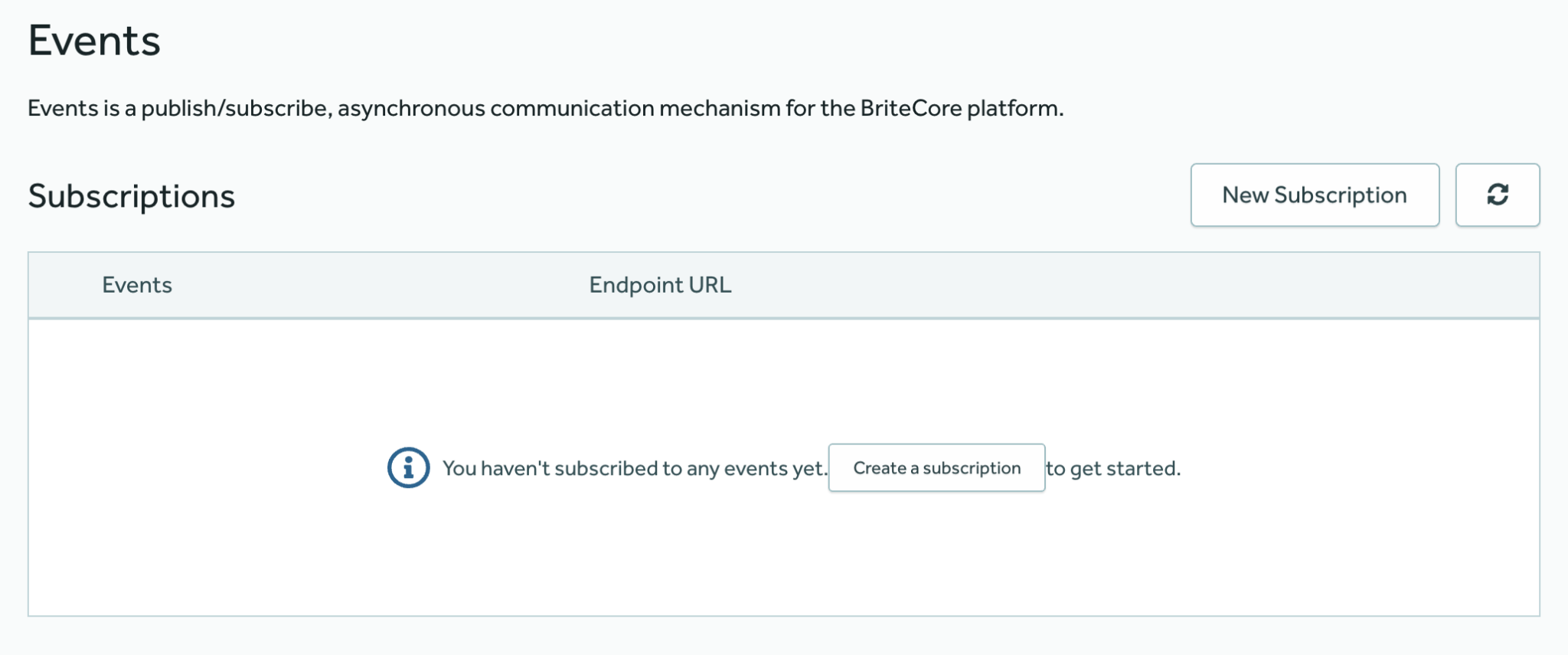This screenshot has height=655, width=1568.
Task: Click the Events description paragraph text
Action: [545, 108]
